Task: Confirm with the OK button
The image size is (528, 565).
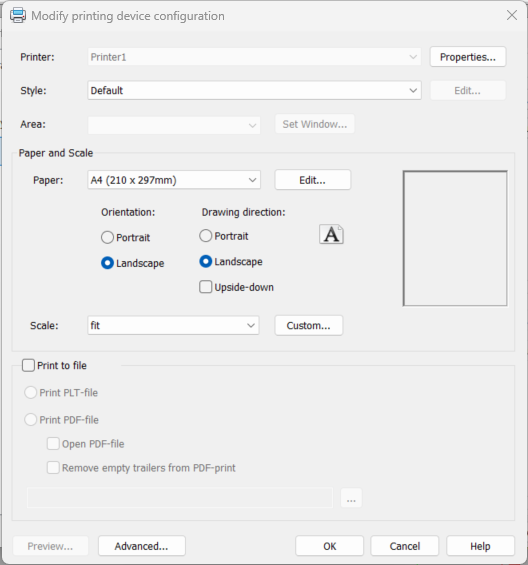Action: (x=329, y=546)
